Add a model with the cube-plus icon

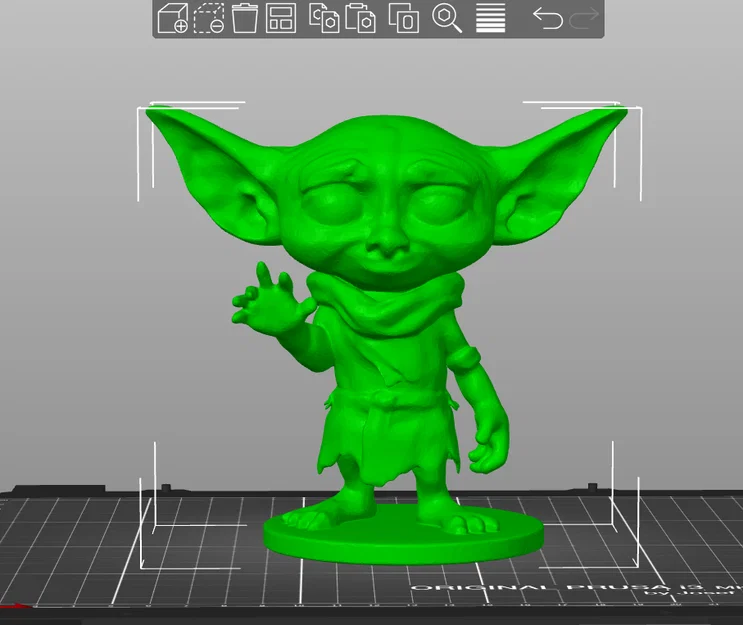click(x=172, y=18)
